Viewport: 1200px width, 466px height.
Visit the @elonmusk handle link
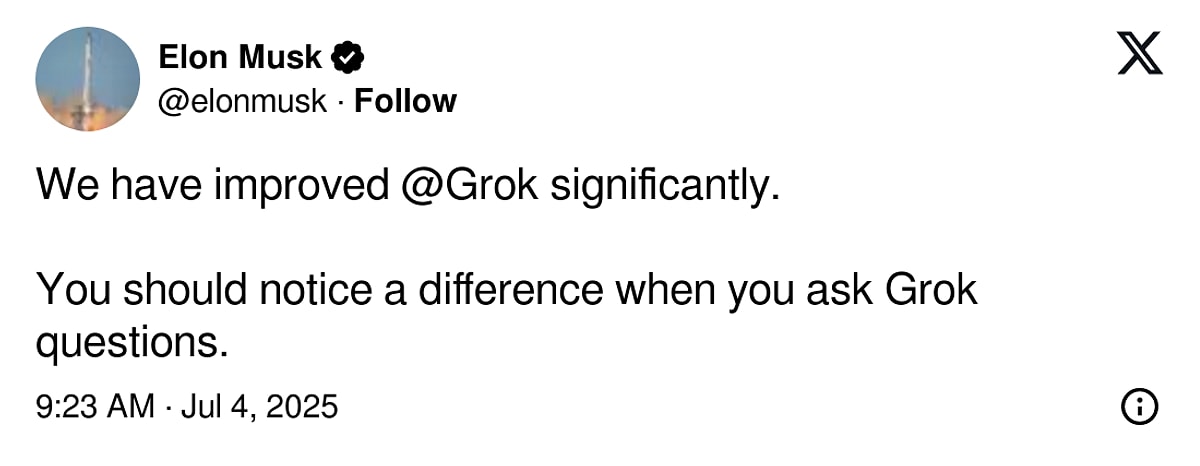[243, 101]
